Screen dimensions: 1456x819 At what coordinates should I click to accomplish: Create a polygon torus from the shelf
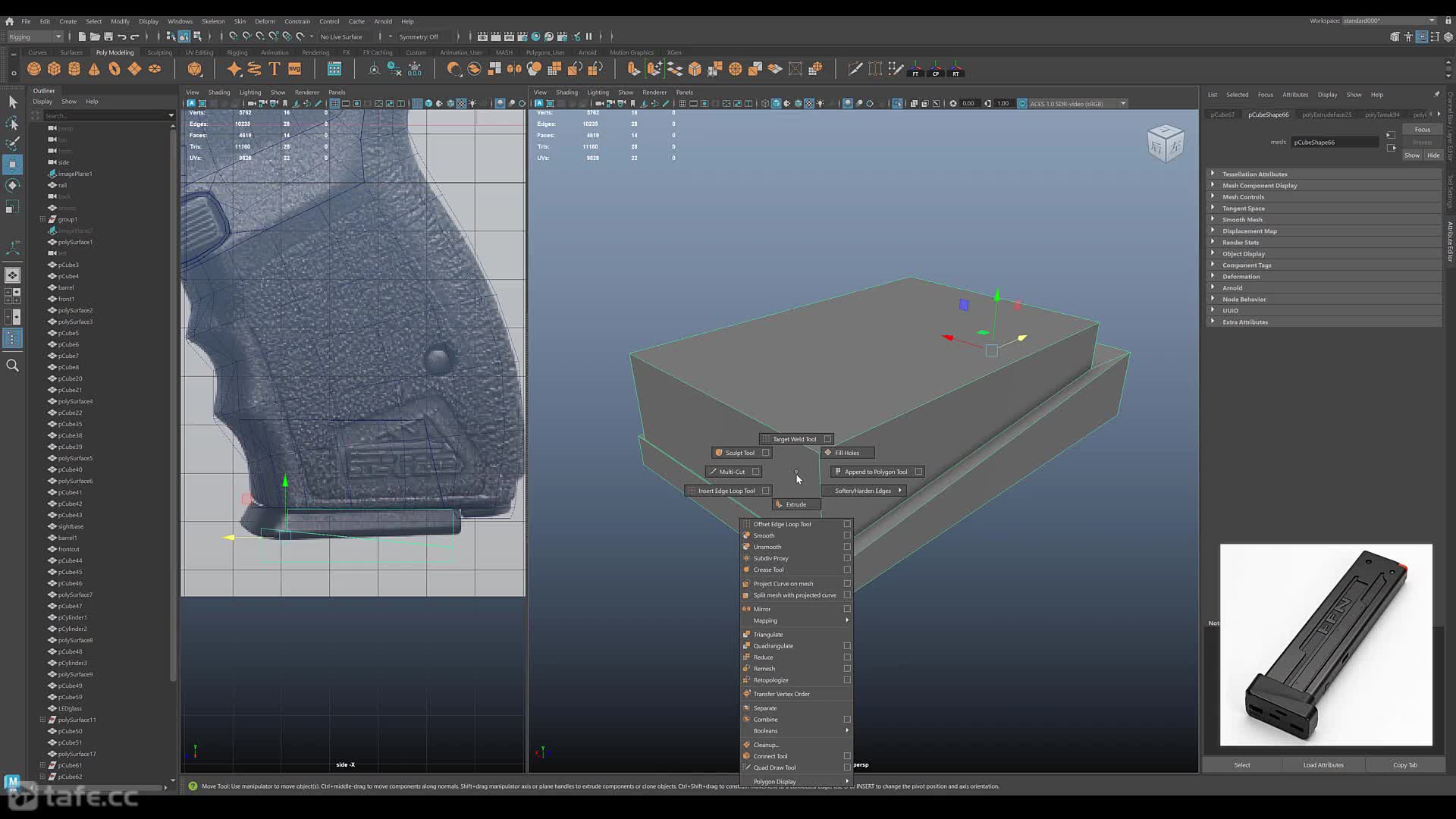[x=115, y=69]
